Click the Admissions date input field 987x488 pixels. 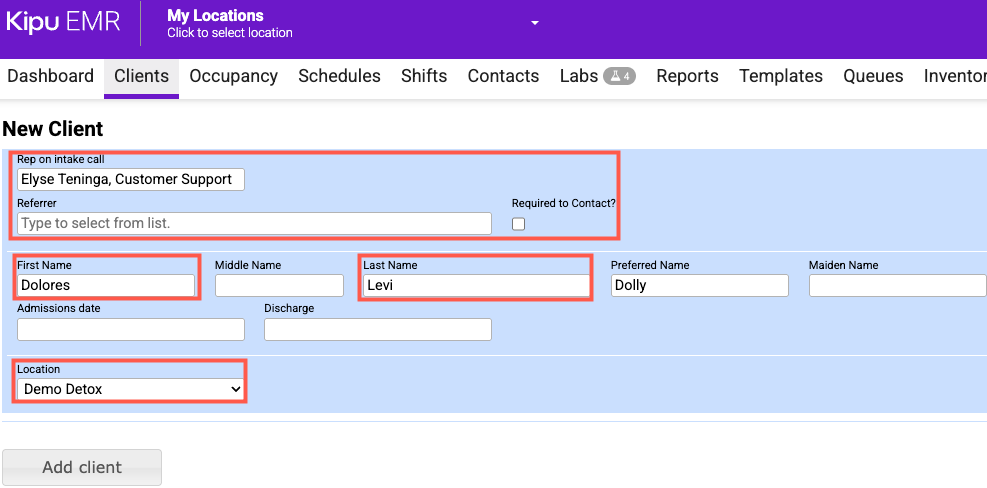(130, 329)
